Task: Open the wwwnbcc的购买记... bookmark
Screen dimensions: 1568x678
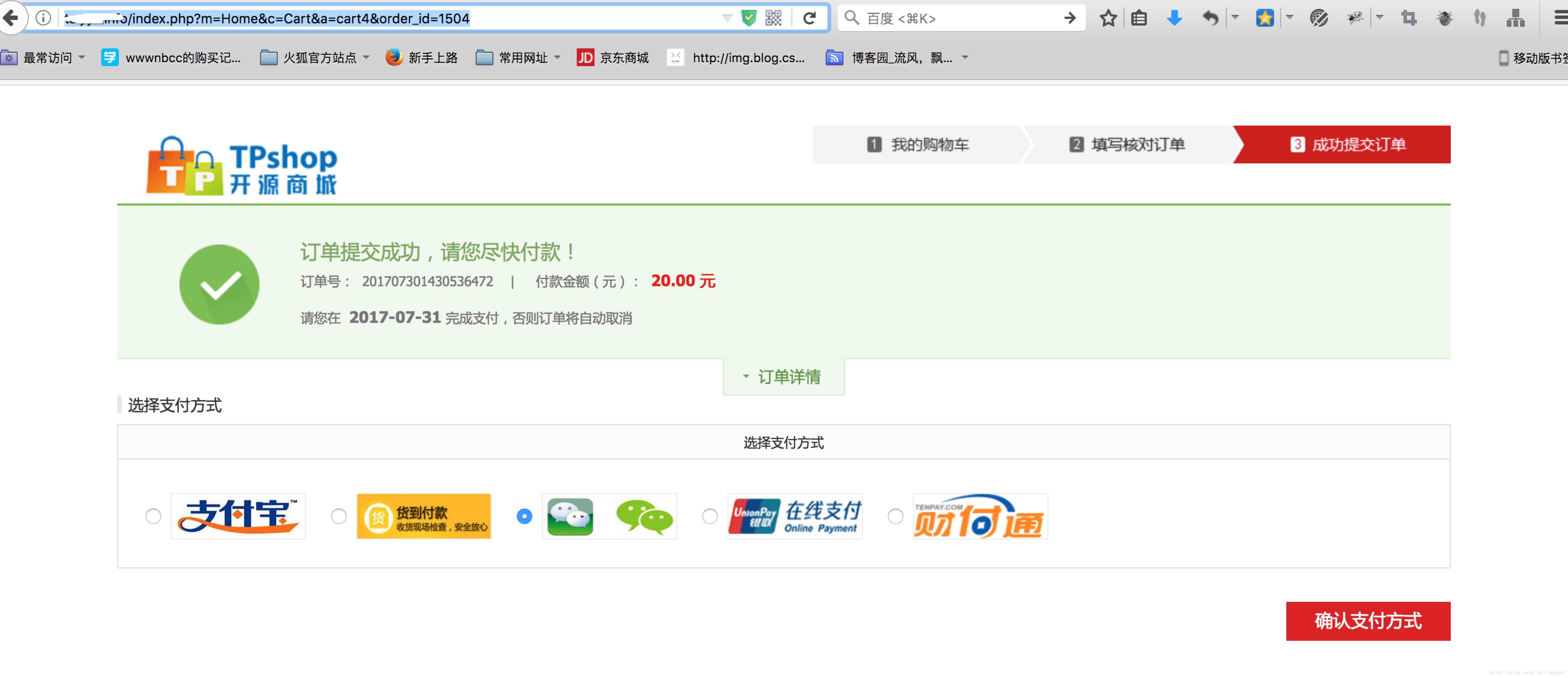Action: tap(171, 58)
